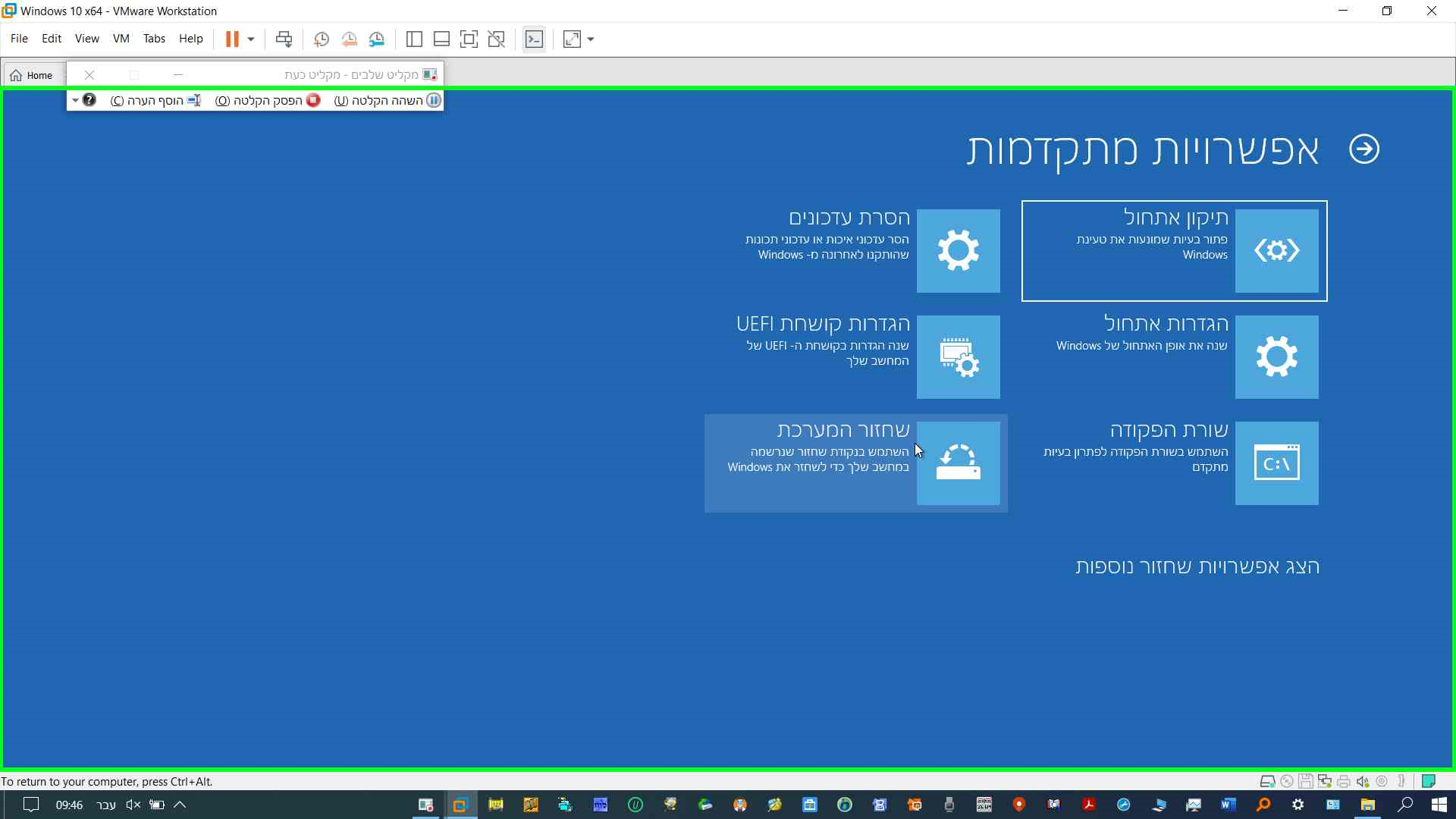The width and height of the screenshot is (1456, 819).
Task: Toggle the VMware console view button
Action: 534,39
